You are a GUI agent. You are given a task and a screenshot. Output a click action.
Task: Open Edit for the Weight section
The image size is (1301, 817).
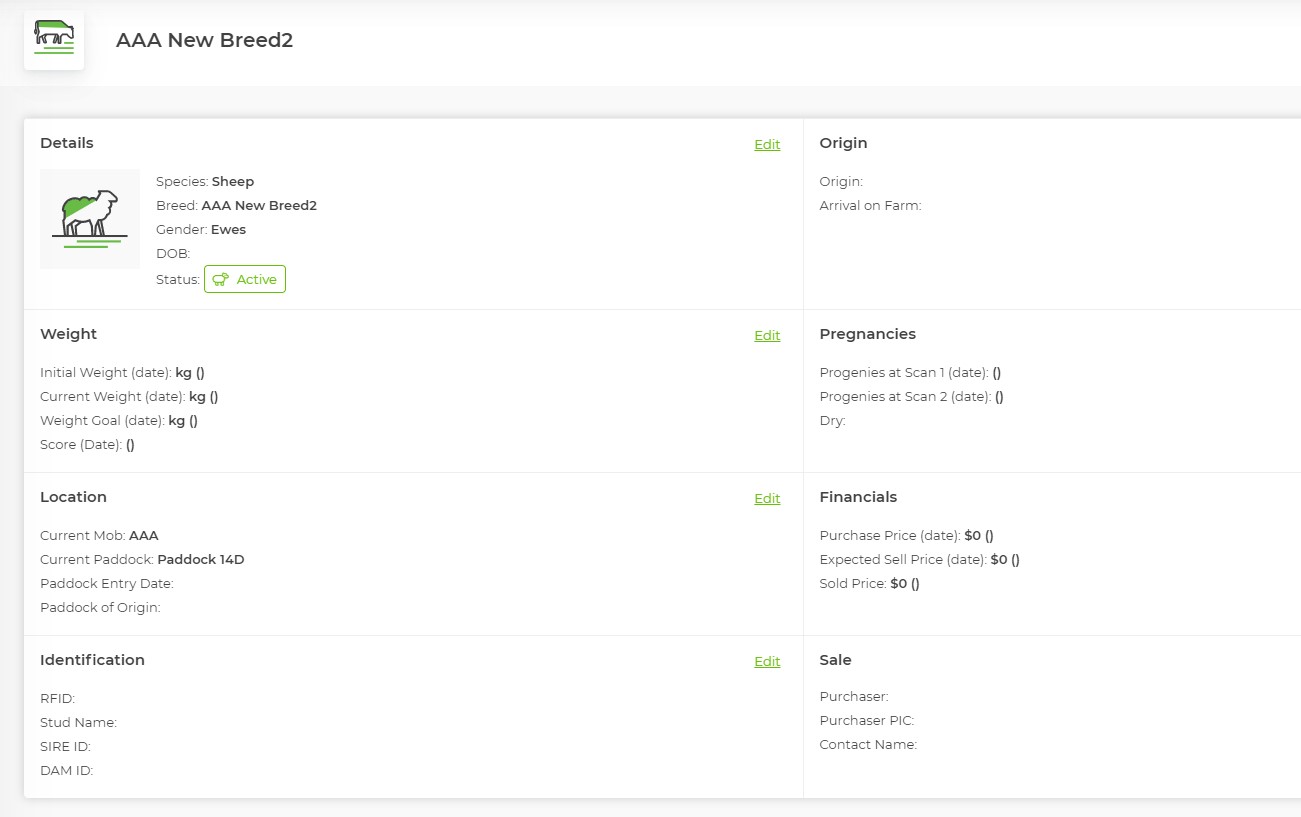767,335
